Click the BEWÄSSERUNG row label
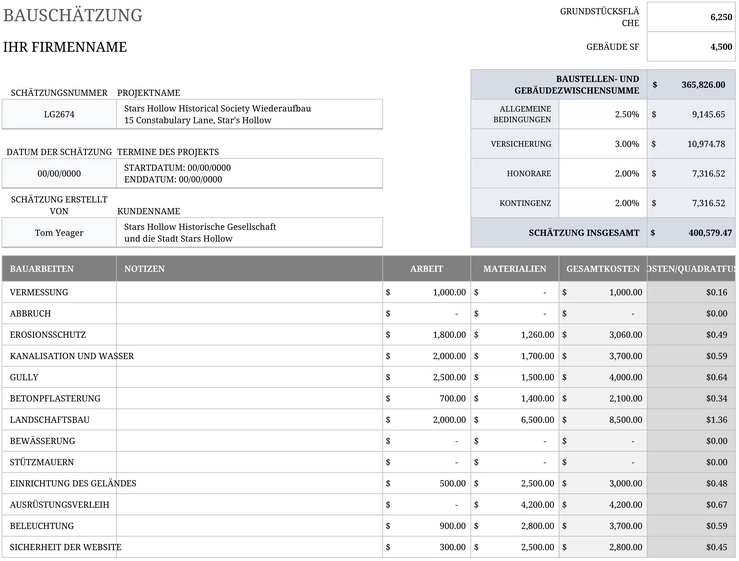The width and height of the screenshot is (739, 561). click(x=42, y=441)
